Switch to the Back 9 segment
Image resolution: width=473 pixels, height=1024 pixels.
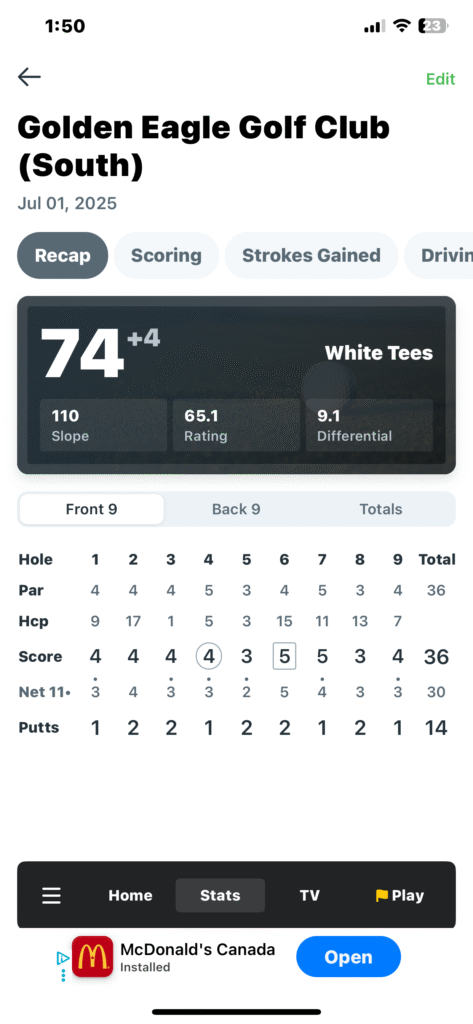click(x=236, y=509)
